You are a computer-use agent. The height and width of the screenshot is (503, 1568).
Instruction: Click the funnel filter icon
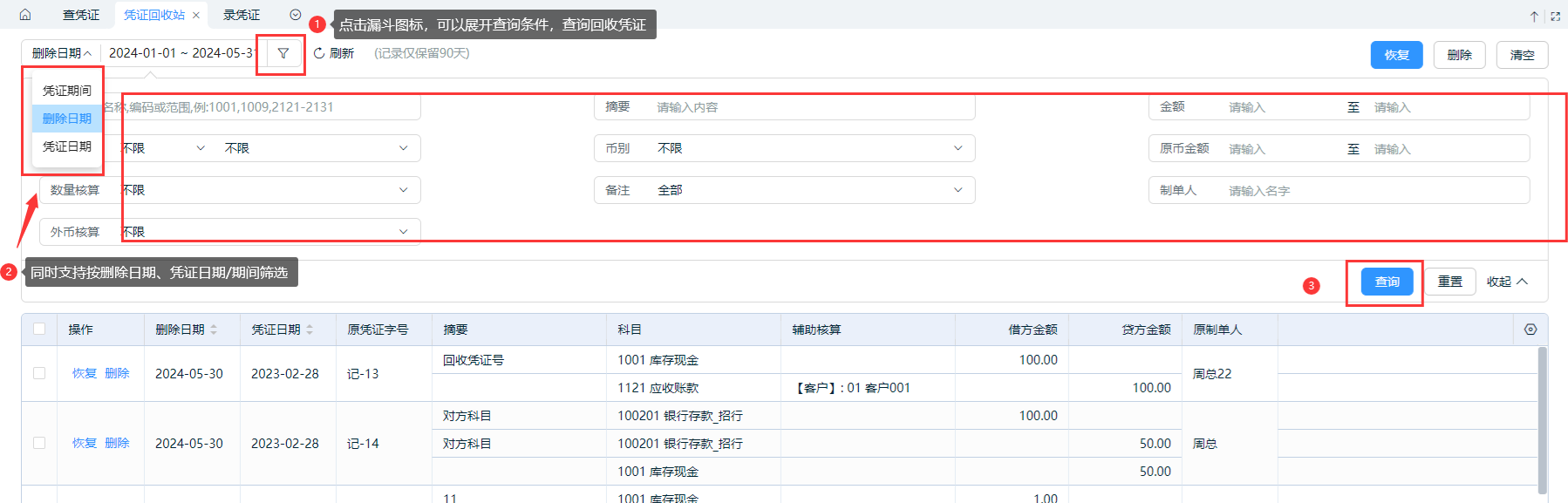coord(283,53)
